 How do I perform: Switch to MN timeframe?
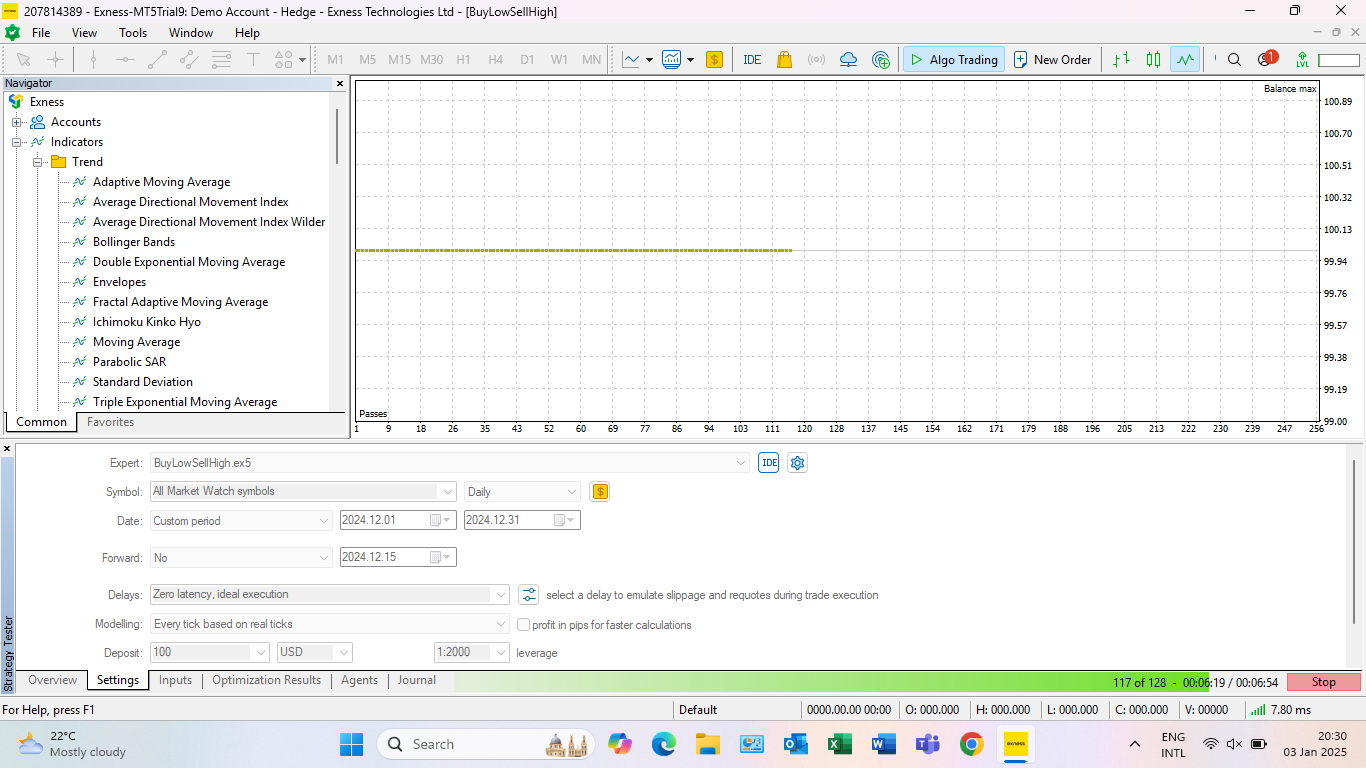point(591,60)
